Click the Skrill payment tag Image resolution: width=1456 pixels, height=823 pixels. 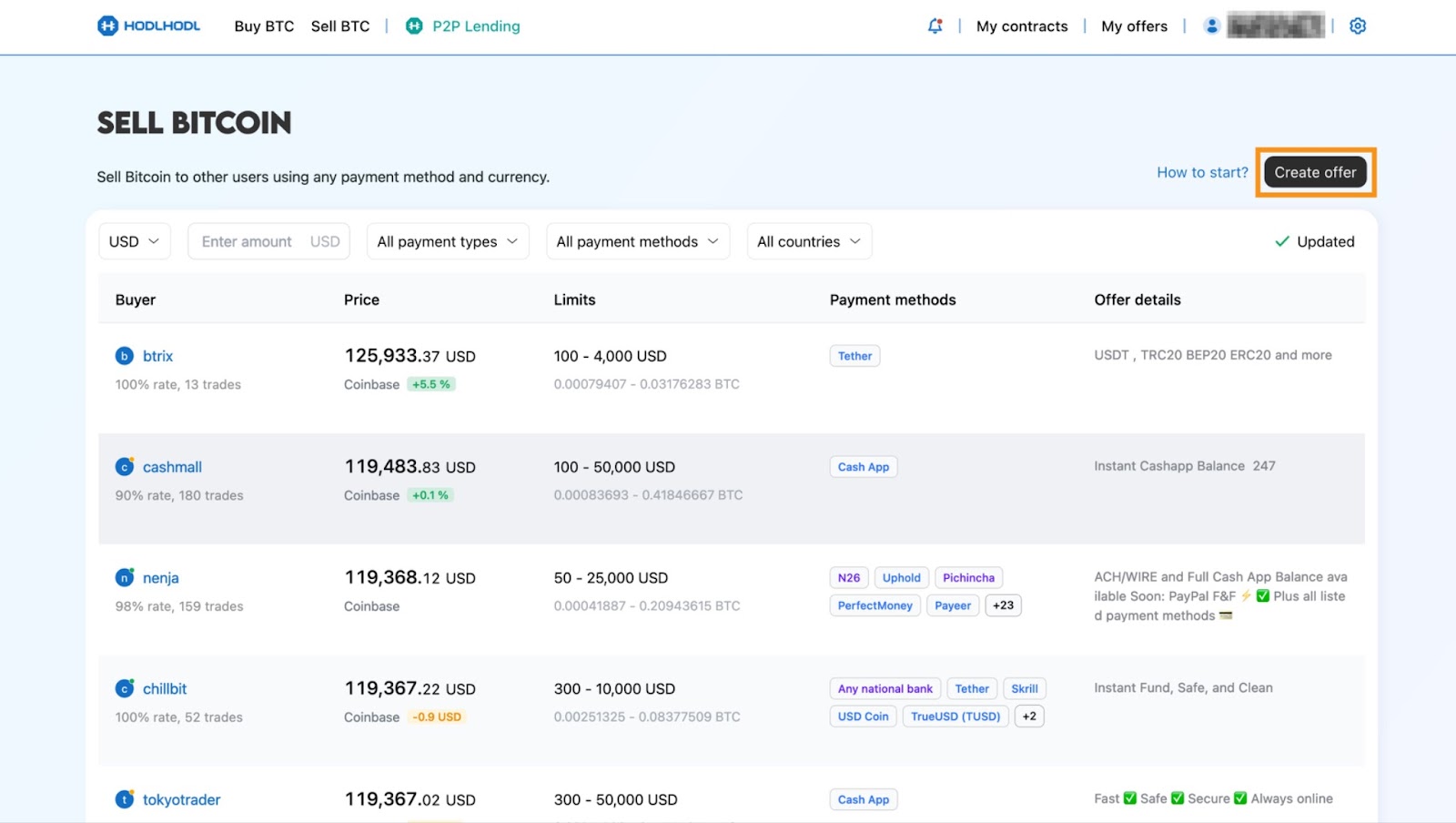[1025, 689]
